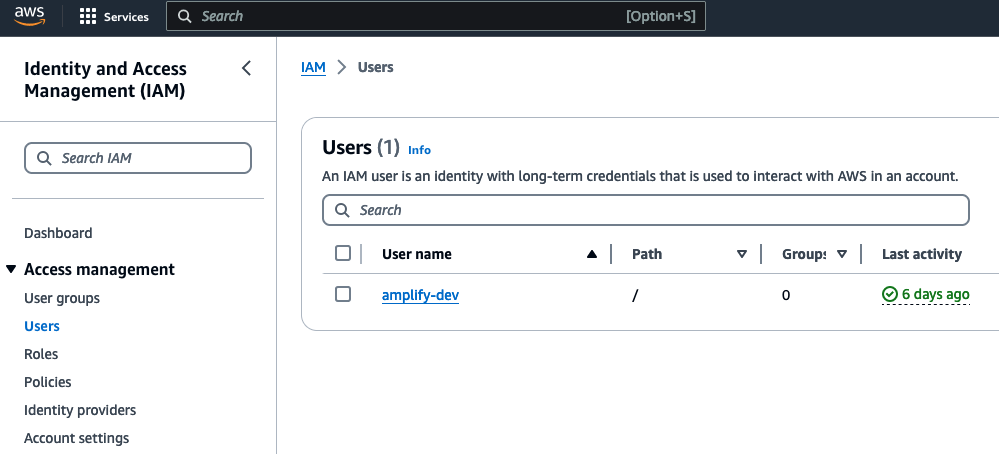Open Policies in the sidebar
Viewport: 999px width, 454px height.
[48, 382]
